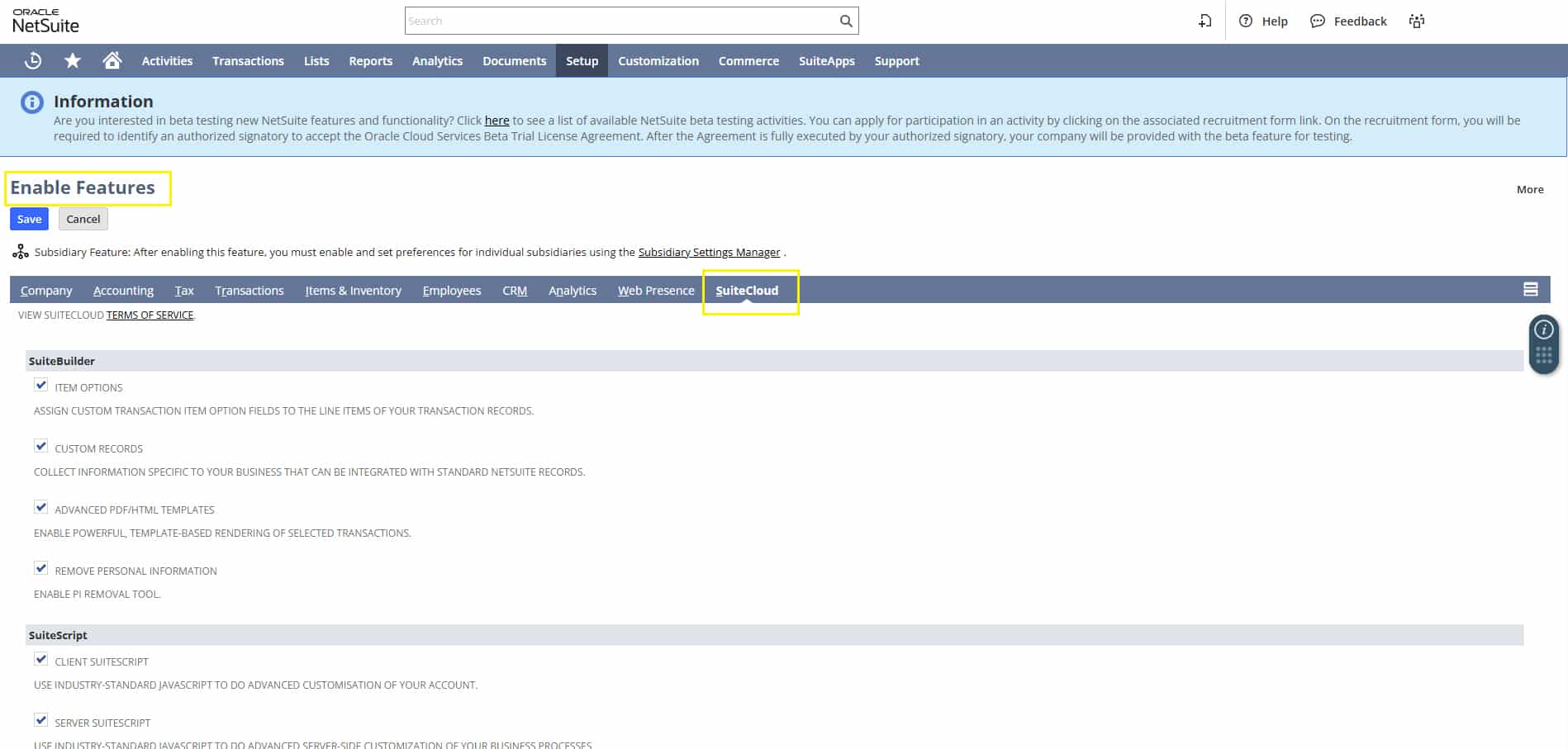Open the Shortcuts star icon
This screenshot has width=1568, height=749.
[x=73, y=60]
